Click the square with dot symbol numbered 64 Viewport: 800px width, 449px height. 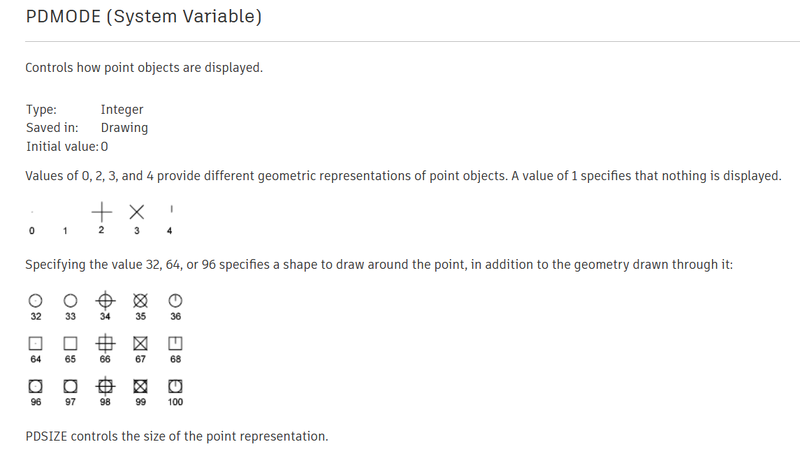click(x=35, y=343)
